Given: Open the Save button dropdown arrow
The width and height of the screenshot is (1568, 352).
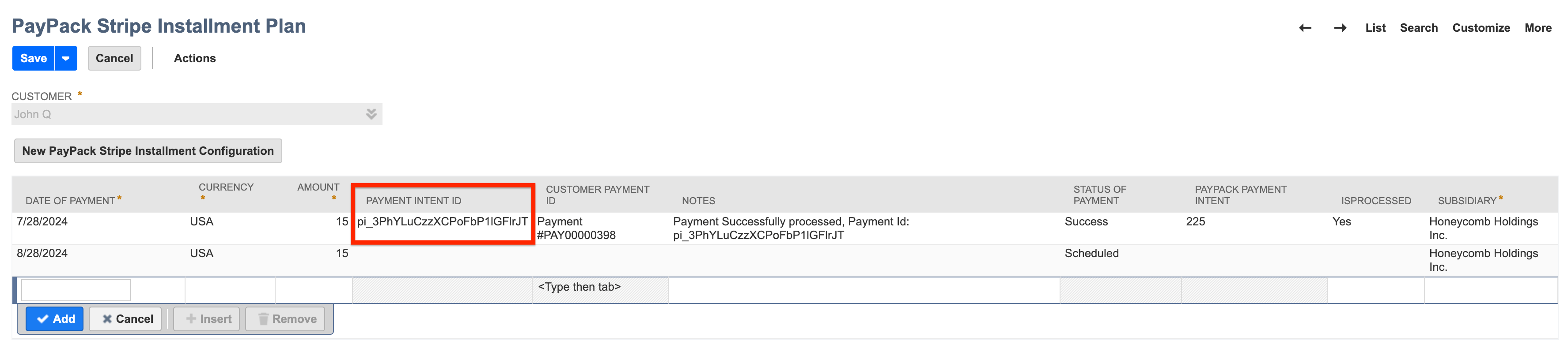Looking at the screenshot, I should pyautogui.click(x=64, y=58).
